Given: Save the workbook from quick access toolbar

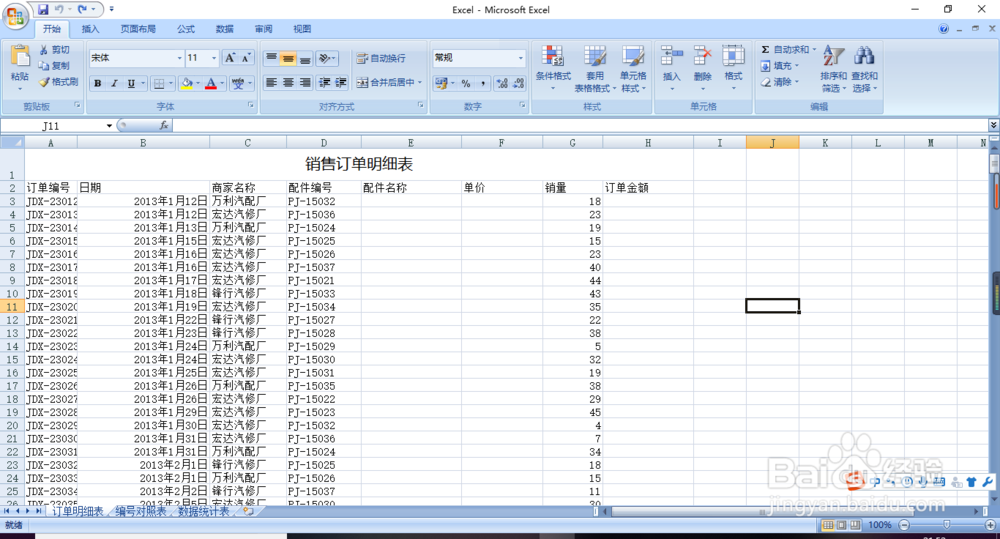Looking at the screenshot, I should [x=43, y=9].
